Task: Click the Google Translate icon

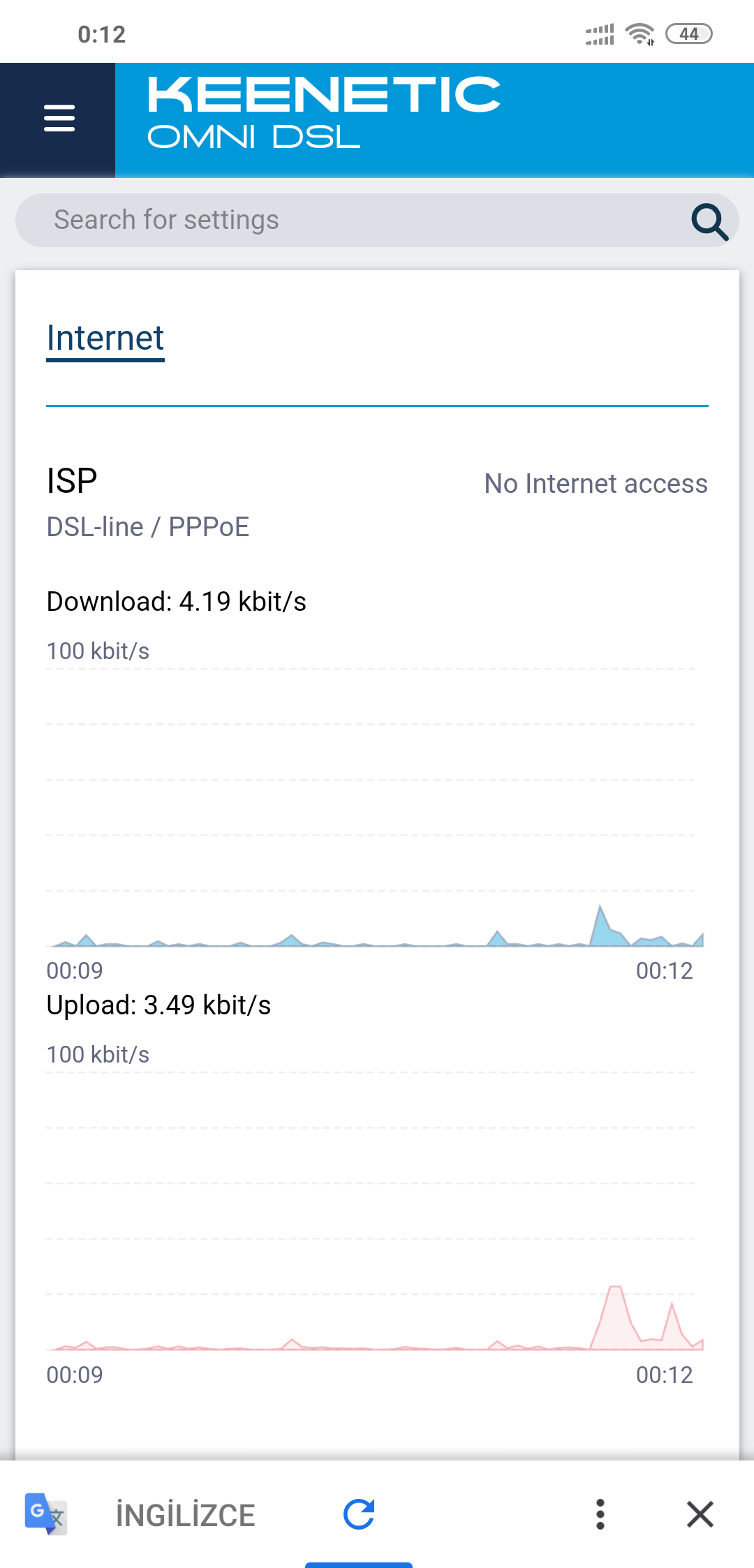Action: [x=45, y=1514]
